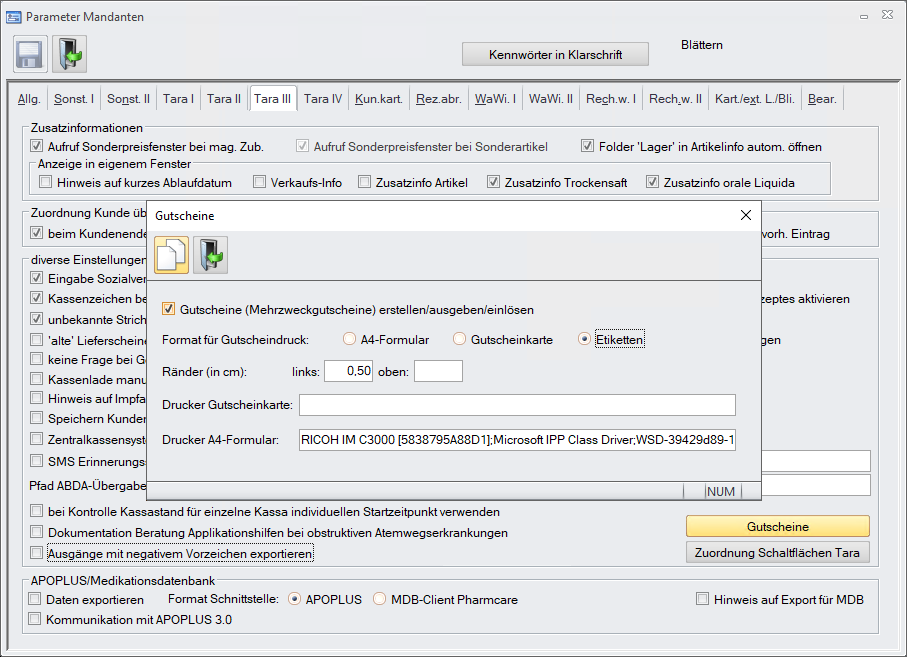The image size is (907, 657).
Task: Toggle the Gutscheine erstellen/ausgeben/einlösen checkbox
Action: tap(169, 309)
